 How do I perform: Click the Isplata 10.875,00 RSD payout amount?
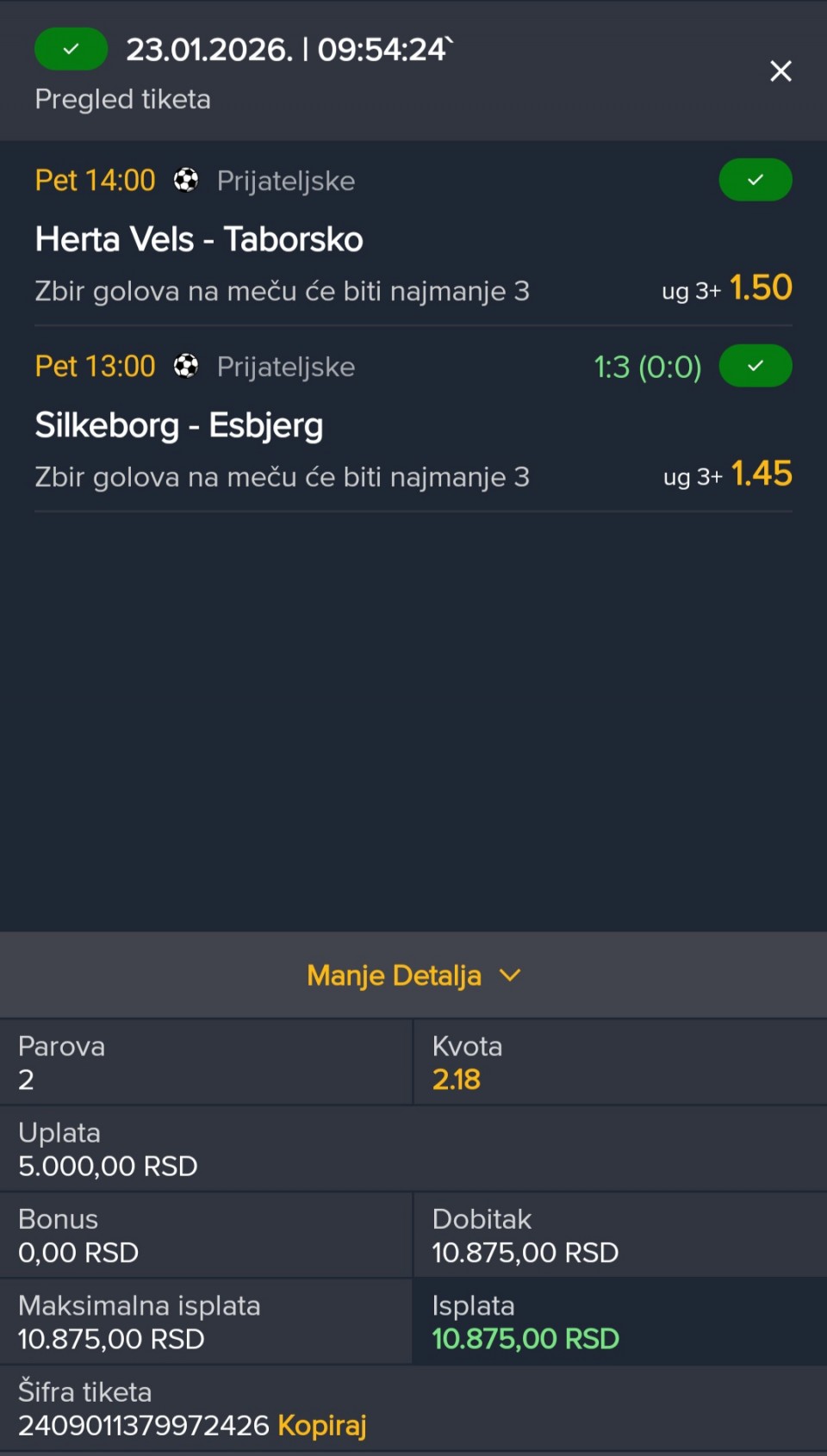coord(525,1339)
